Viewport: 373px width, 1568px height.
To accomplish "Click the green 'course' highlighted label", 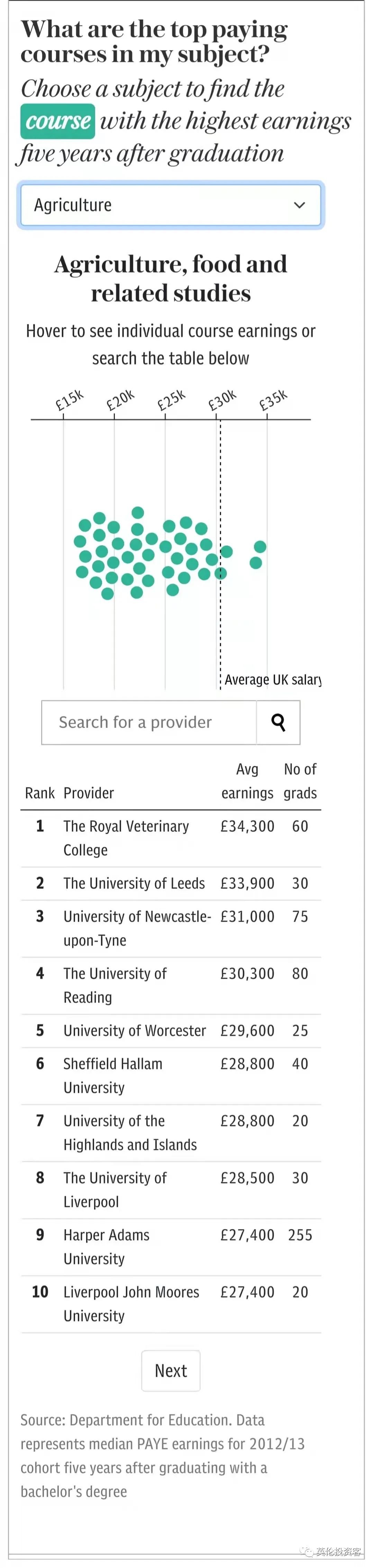I will [x=58, y=121].
